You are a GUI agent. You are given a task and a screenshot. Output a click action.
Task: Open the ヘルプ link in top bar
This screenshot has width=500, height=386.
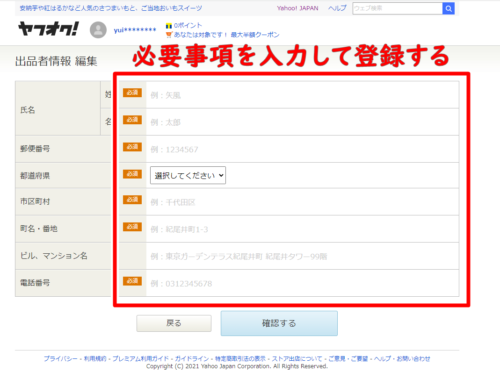click(337, 8)
